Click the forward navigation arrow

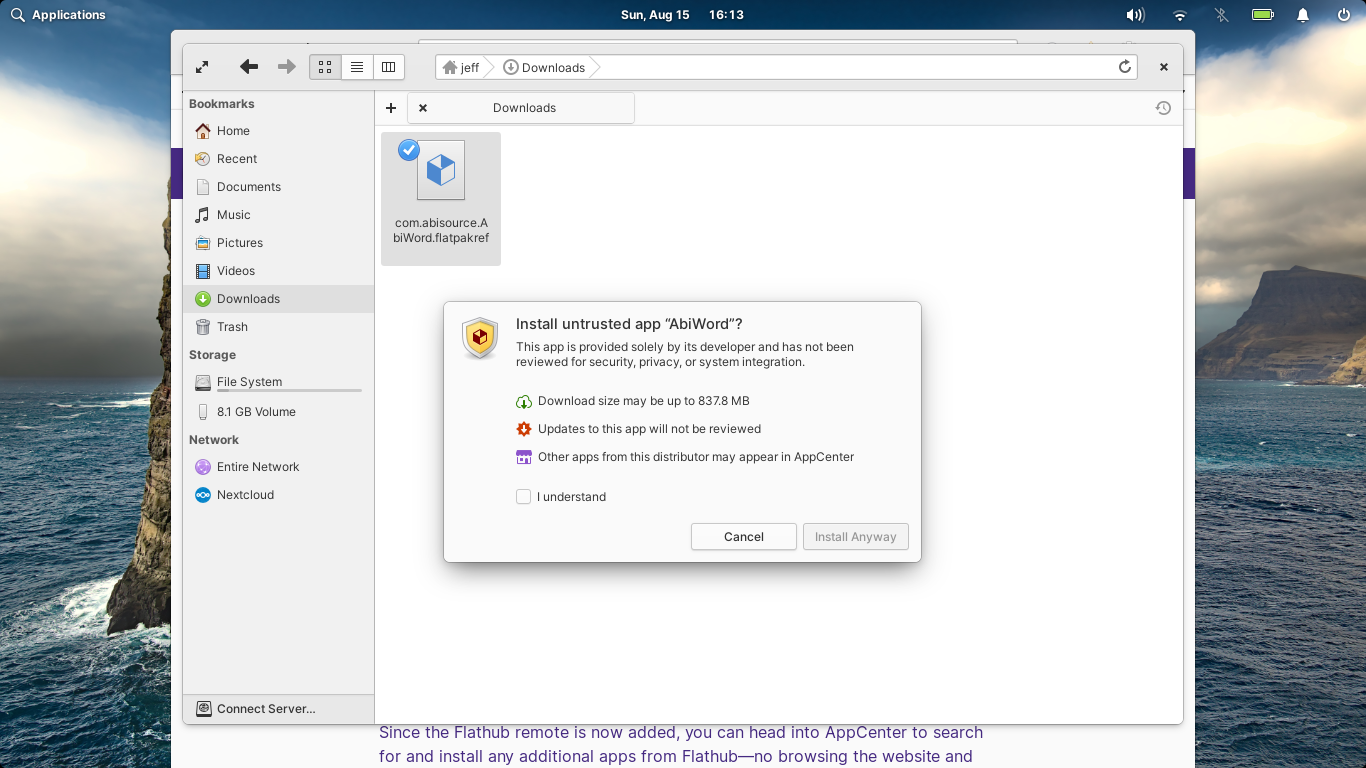287,67
